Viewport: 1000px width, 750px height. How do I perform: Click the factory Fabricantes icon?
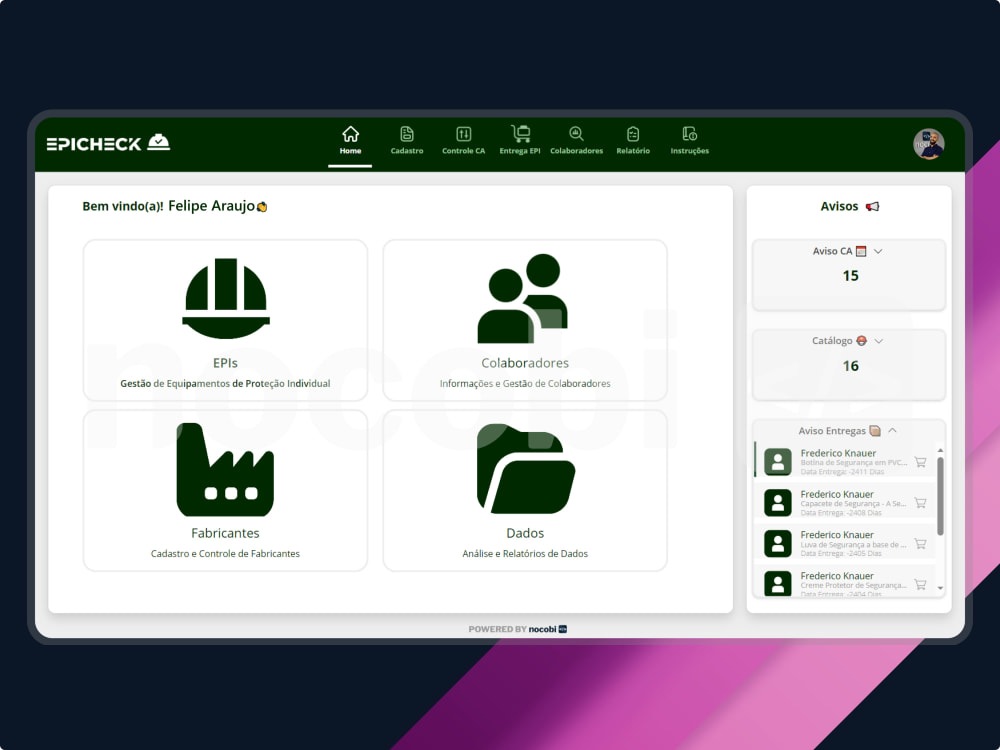coord(225,469)
